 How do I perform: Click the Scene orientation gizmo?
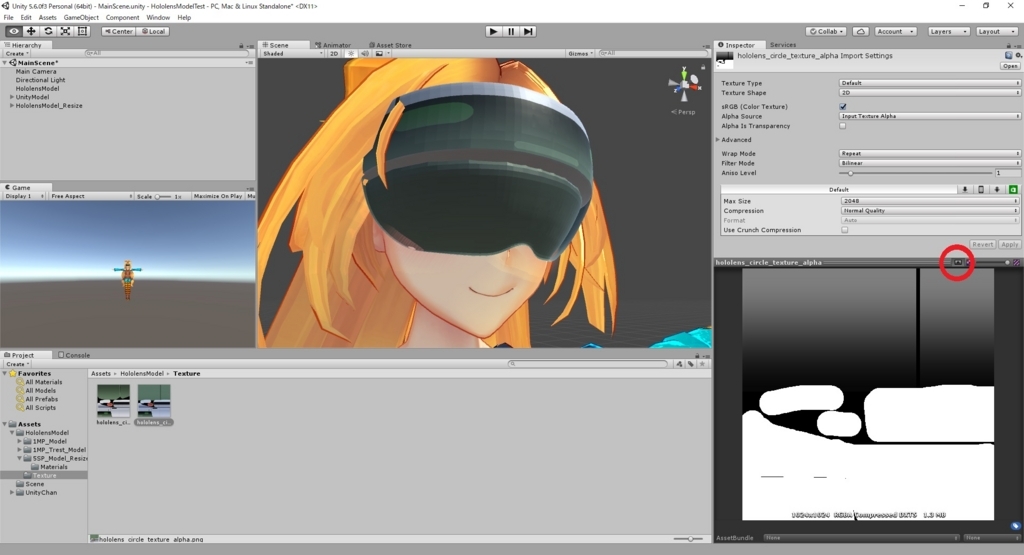(684, 84)
